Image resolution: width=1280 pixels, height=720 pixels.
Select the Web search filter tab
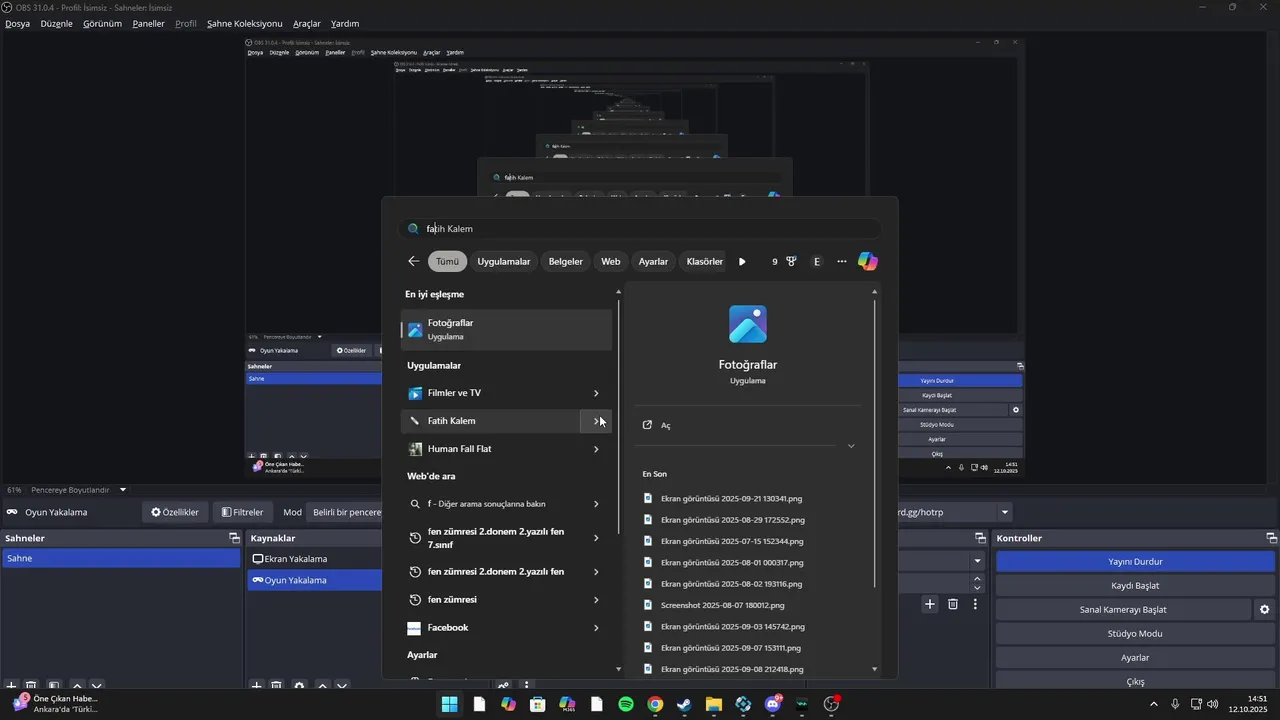tap(611, 261)
